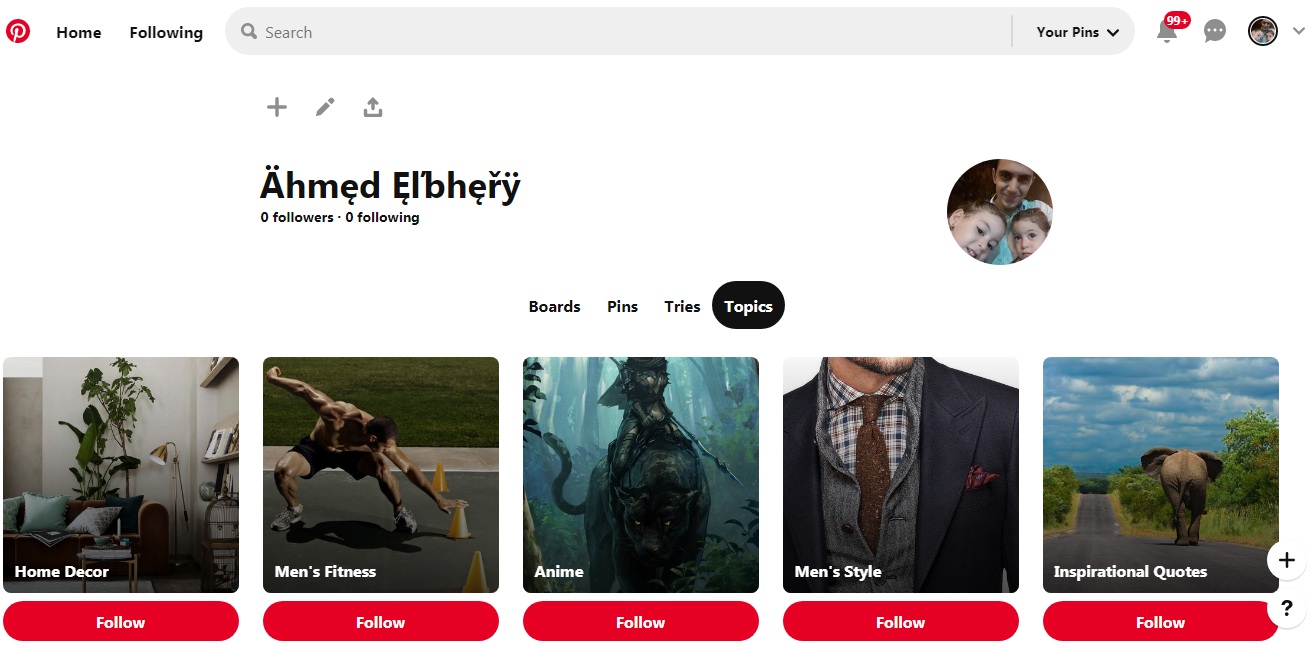This screenshot has width=1310, height=646.
Task: Click the Pinterest logo icon
Action: (18, 32)
